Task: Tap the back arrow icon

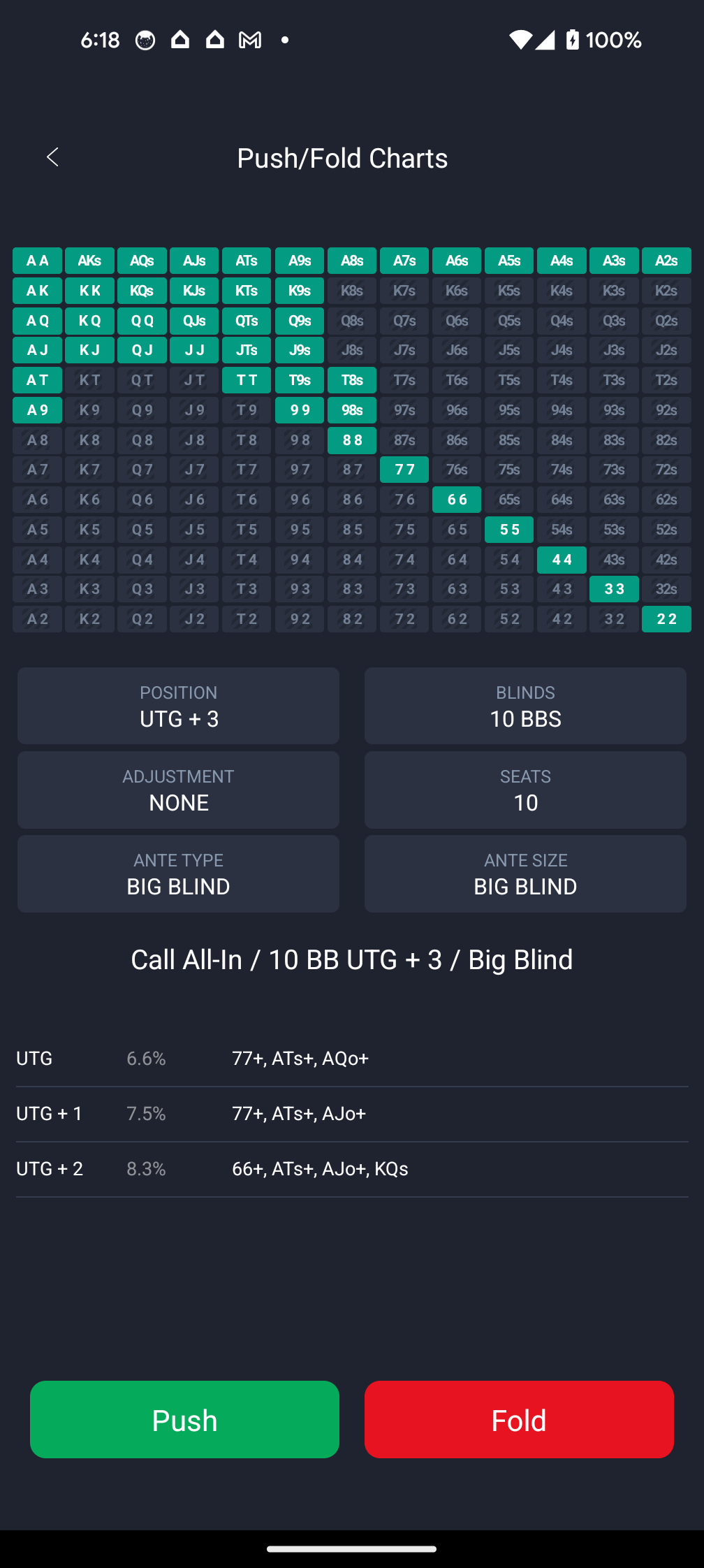Action: [52, 157]
